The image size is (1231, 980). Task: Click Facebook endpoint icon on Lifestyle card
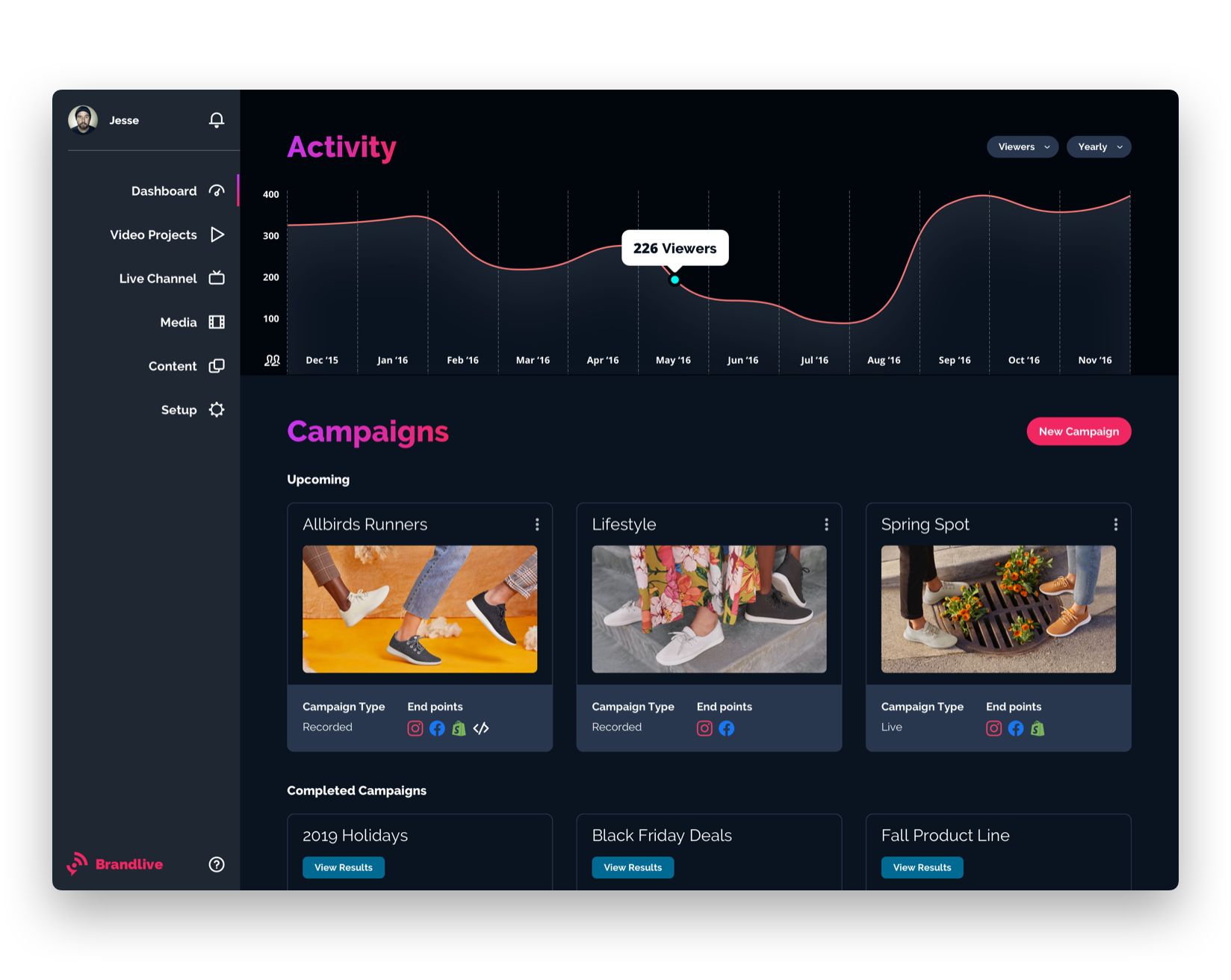coord(727,728)
